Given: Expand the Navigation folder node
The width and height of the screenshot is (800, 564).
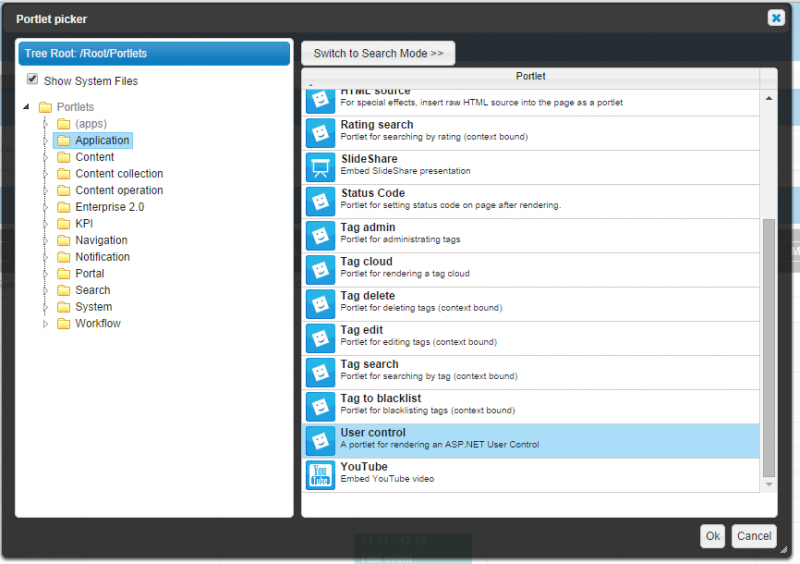Looking at the screenshot, I should [x=45, y=240].
